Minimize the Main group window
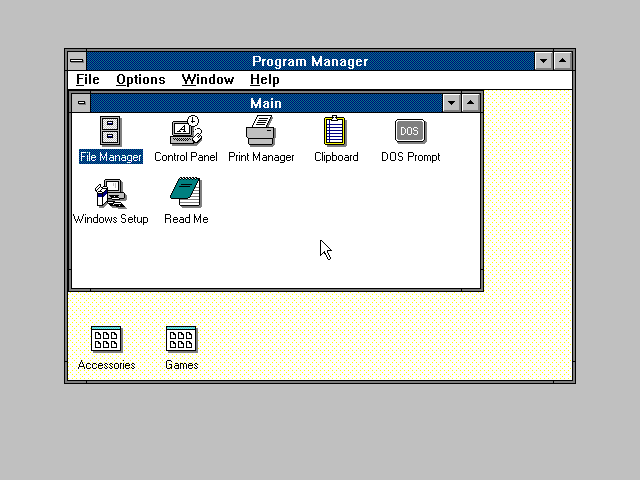640x480 pixels. [x=451, y=103]
